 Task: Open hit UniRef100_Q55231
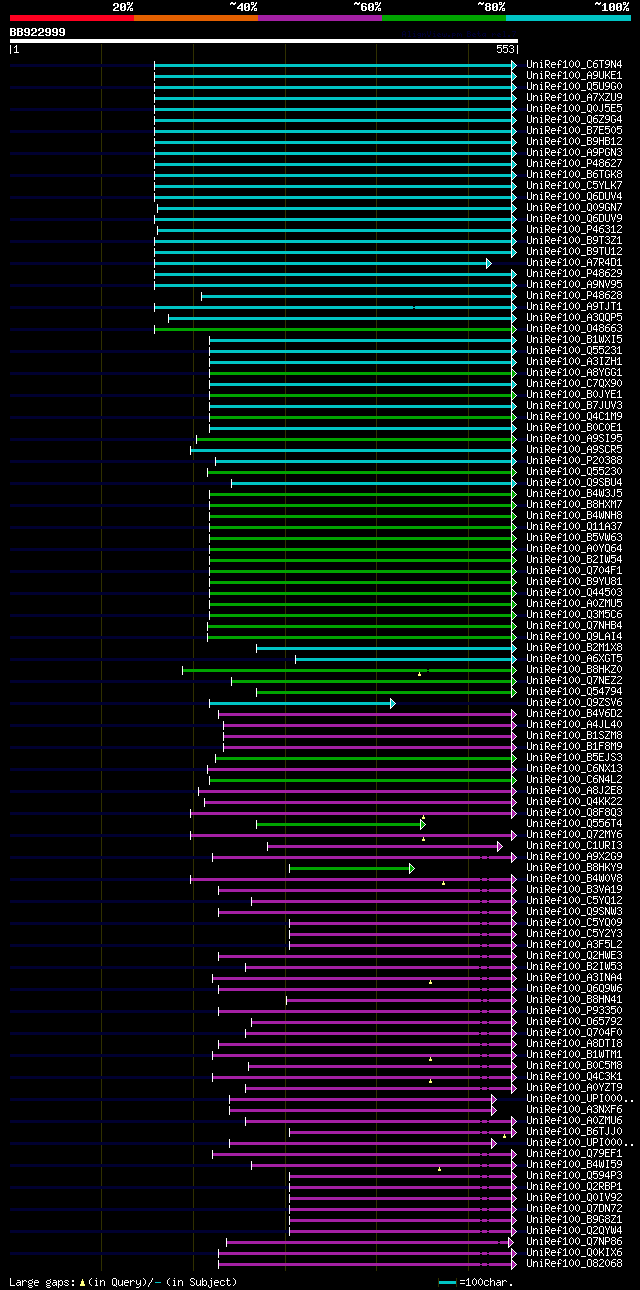574,350
